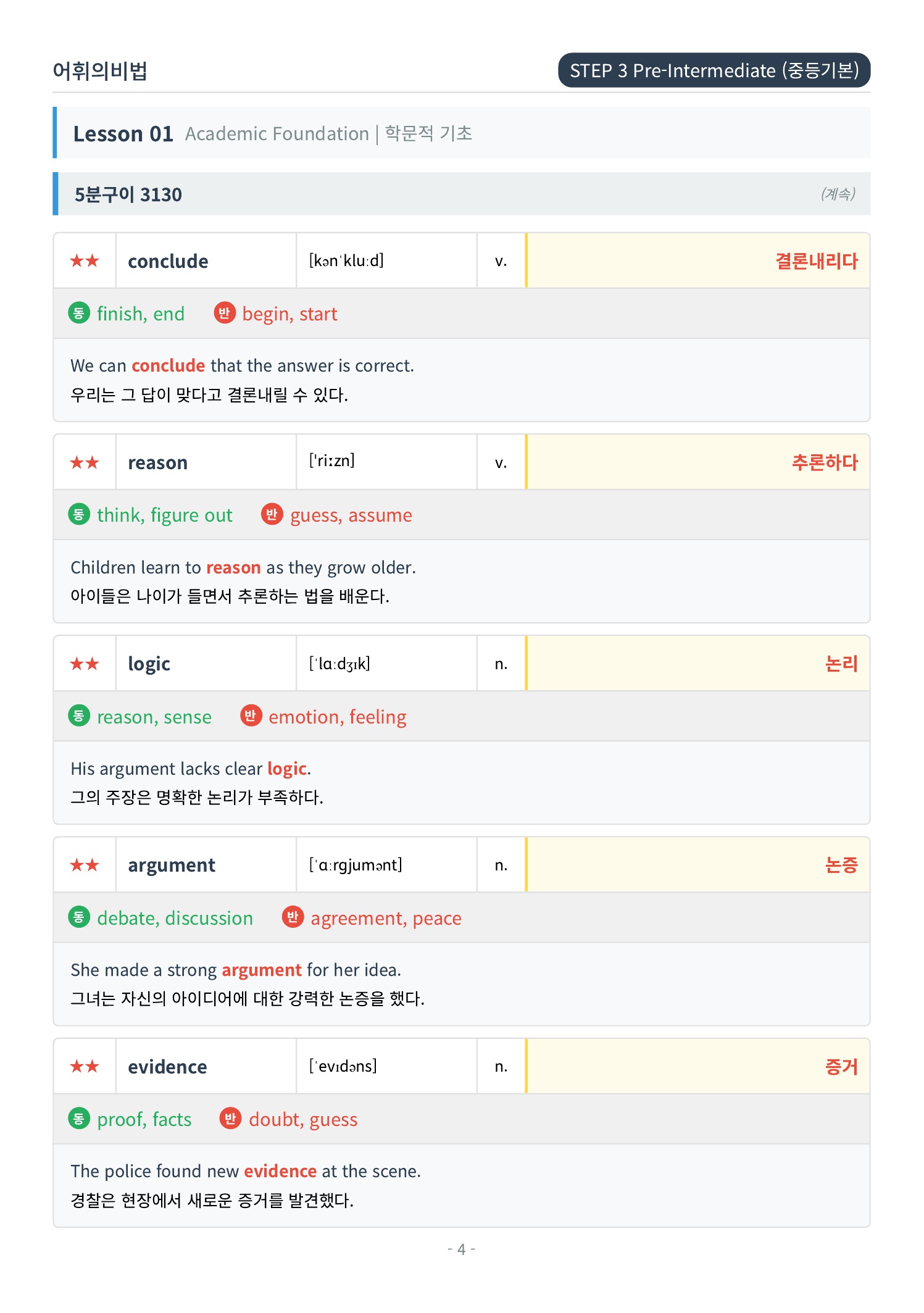Click the green 동 icon next to think, figure out
Image resolution: width=924 pixels, height=1313 pixels.
(x=78, y=514)
